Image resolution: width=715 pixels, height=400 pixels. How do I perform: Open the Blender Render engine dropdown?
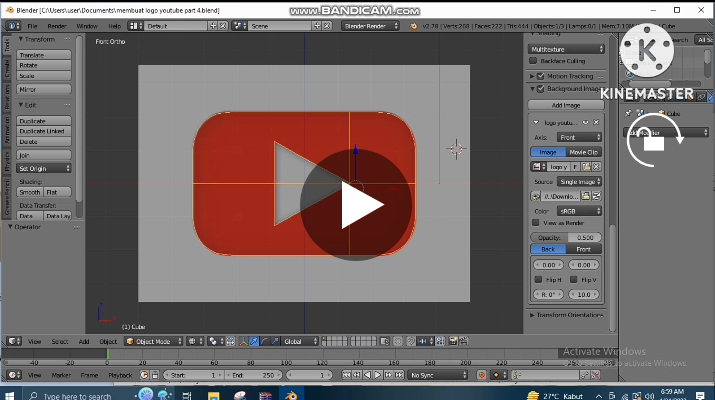click(x=371, y=26)
